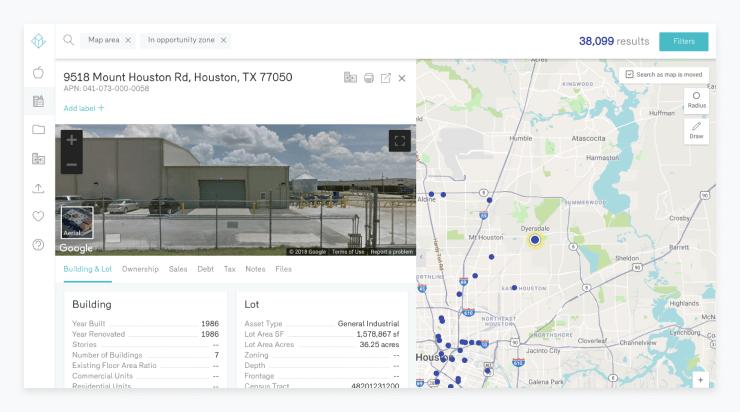Open the Filters button

coord(683,42)
